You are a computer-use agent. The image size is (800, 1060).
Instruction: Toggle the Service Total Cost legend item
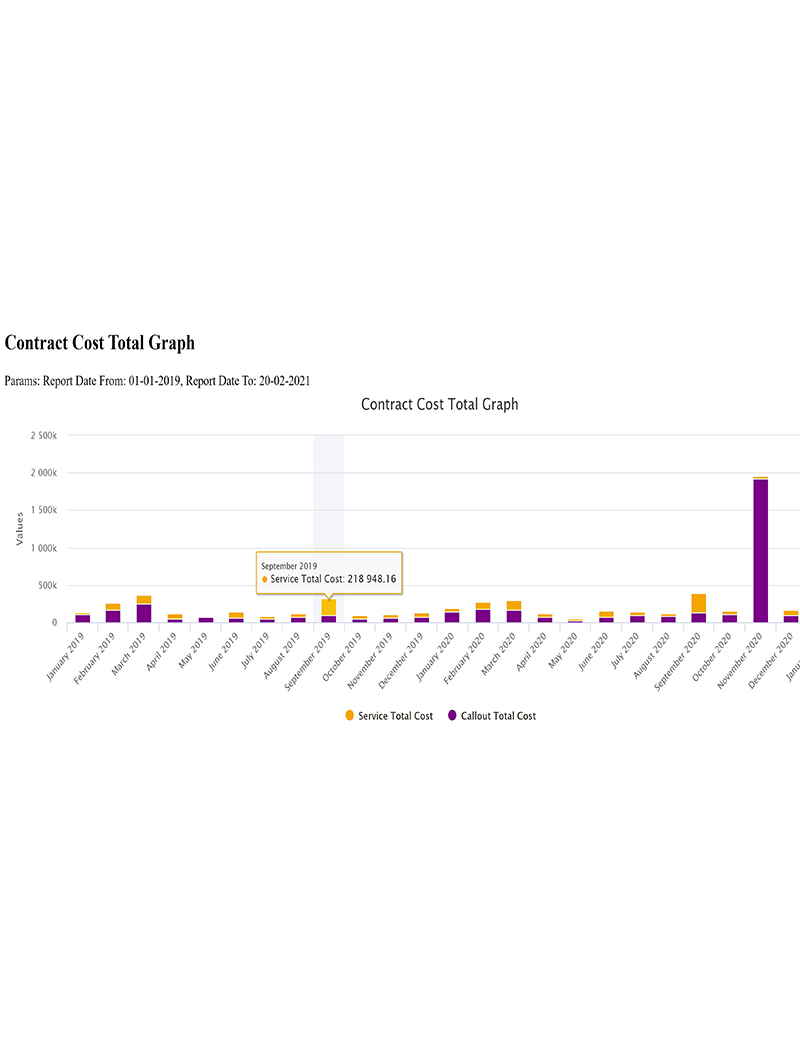click(395, 716)
